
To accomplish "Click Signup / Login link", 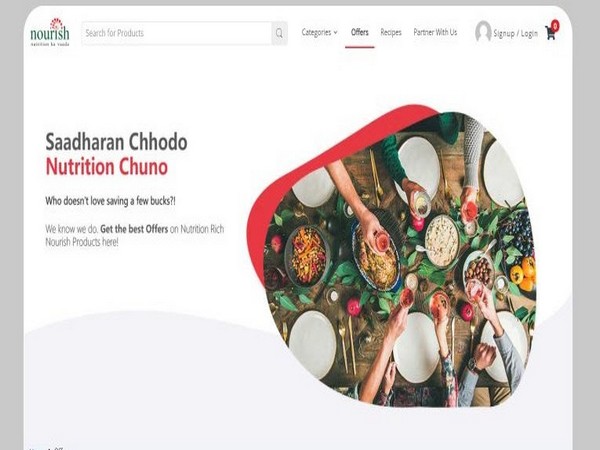I will point(515,34).
